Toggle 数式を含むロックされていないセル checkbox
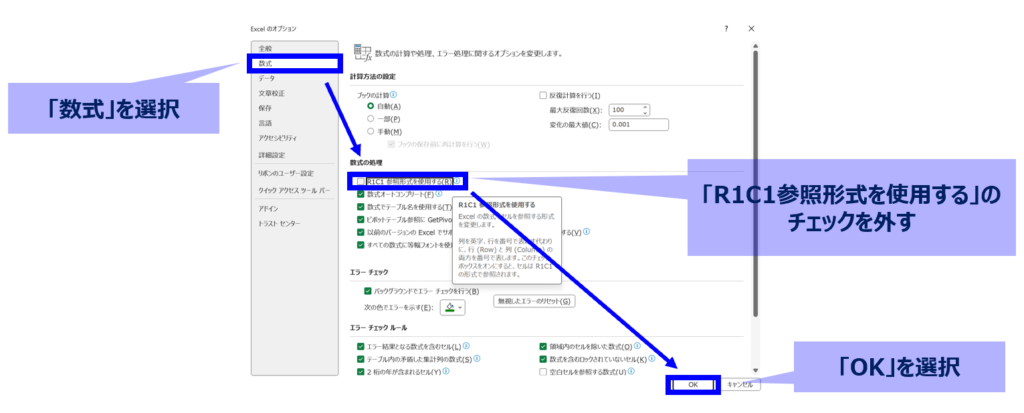This screenshot has width=1024, height=413. click(543, 359)
